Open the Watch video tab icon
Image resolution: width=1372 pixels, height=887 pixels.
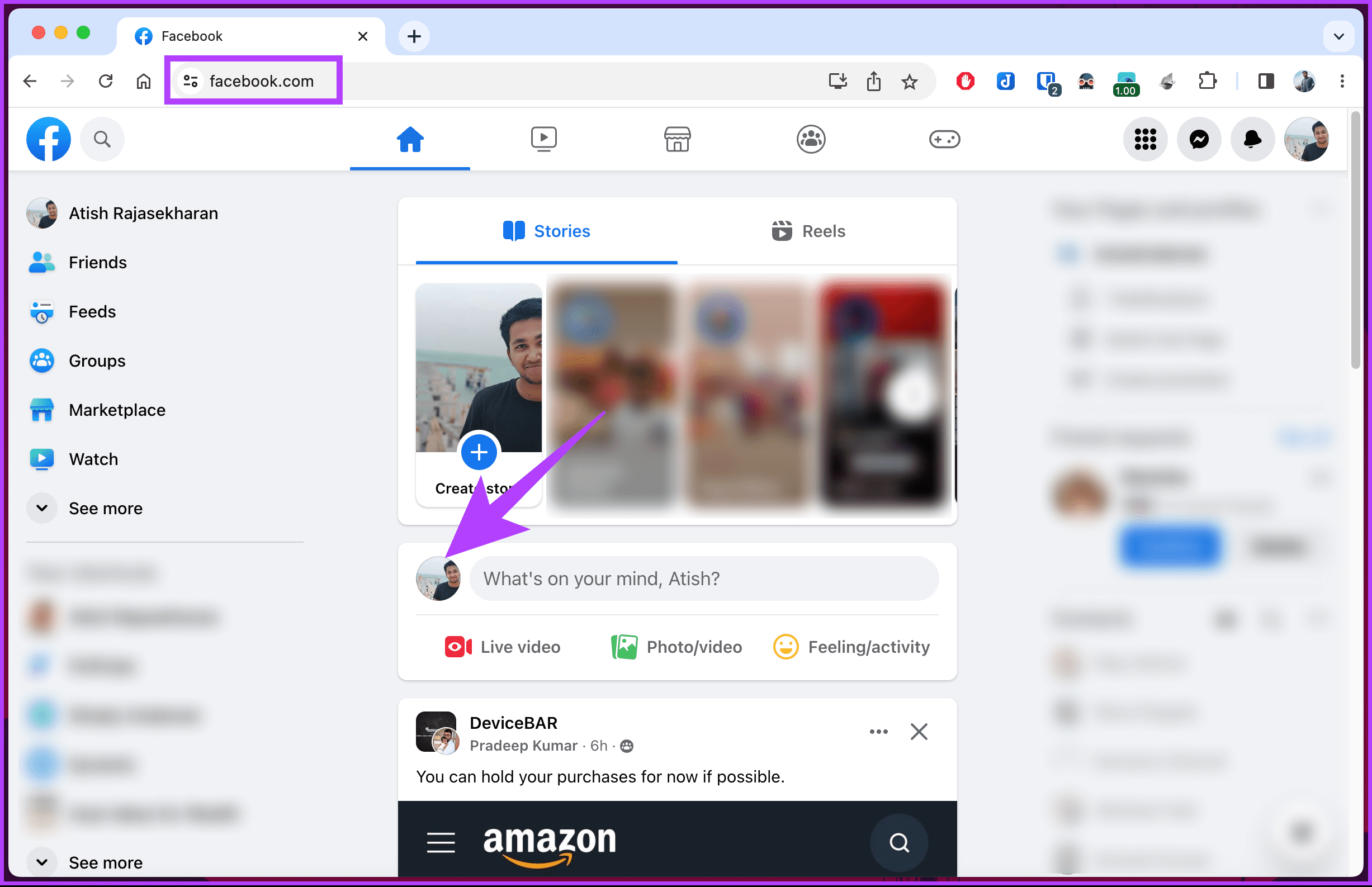[543, 139]
